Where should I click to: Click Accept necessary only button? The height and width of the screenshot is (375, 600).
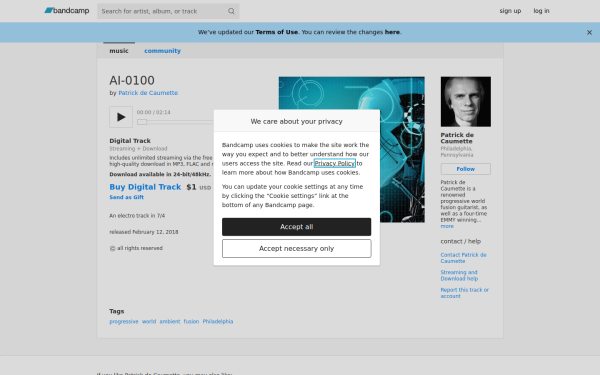point(297,249)
